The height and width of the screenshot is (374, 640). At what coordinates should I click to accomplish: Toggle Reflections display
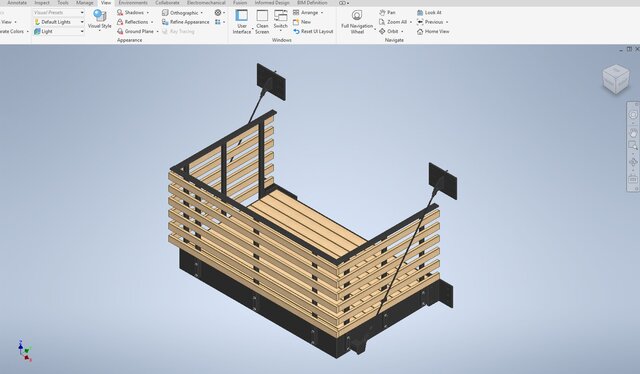[x=133, y=22]
